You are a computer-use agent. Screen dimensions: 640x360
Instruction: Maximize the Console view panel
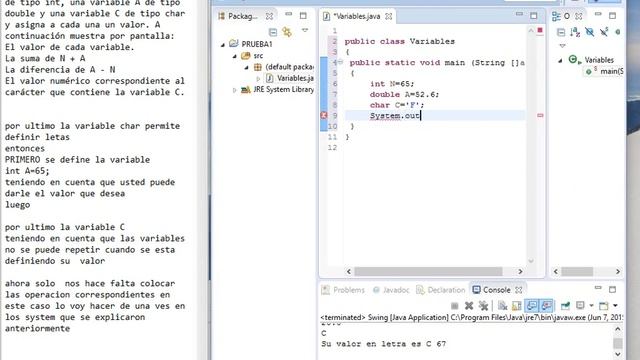point(612,289)
